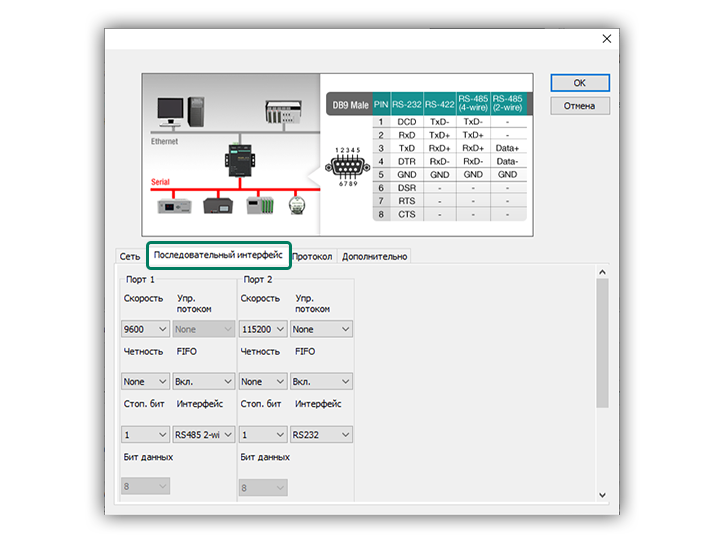The image size is (720, 556).
Task: Go to the Дополнительно tab
Action: click(x=374, y=256)
